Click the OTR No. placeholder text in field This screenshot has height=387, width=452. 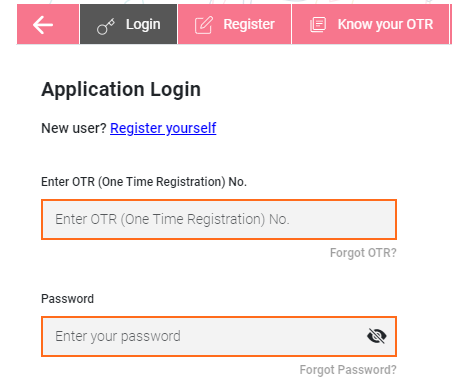172,219
